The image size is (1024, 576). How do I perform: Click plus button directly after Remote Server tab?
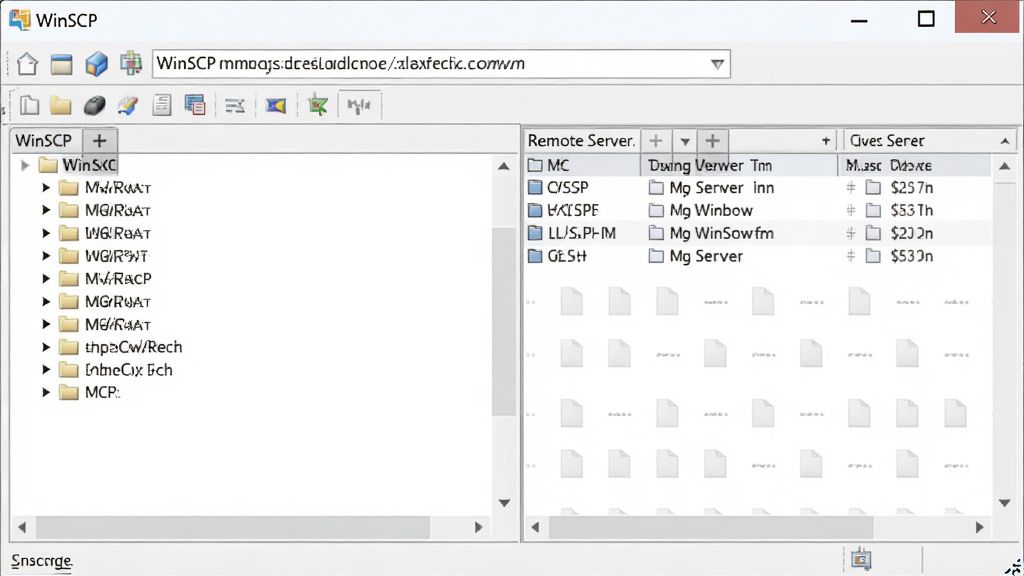pos(656,140)
